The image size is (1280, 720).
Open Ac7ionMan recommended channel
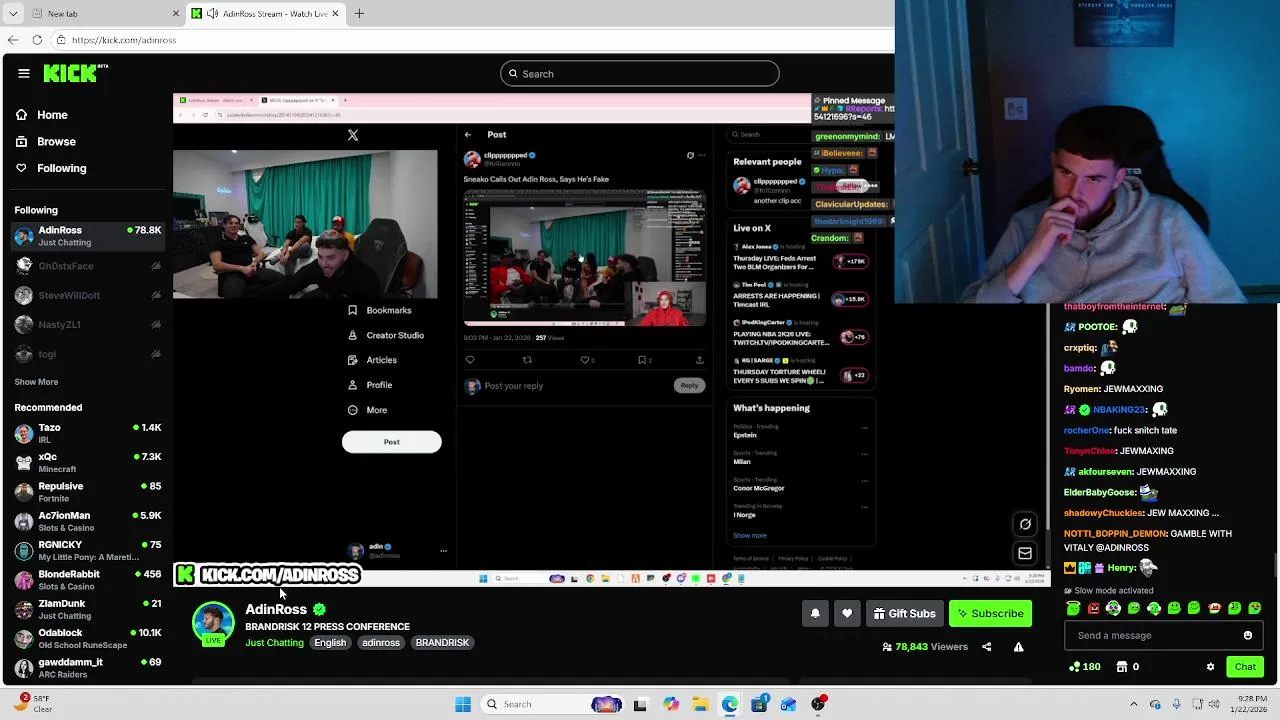[x=87, y=521]
